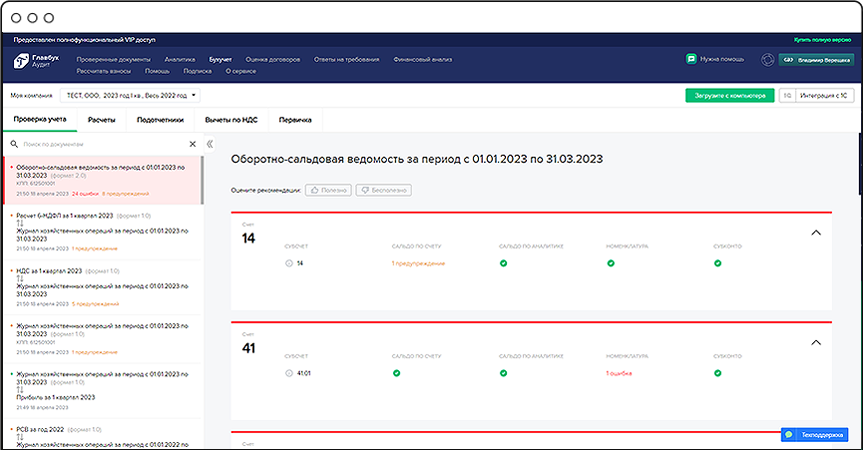
Task: Open the company dropdown ТЕСТ, ООО
Action: 130,95
